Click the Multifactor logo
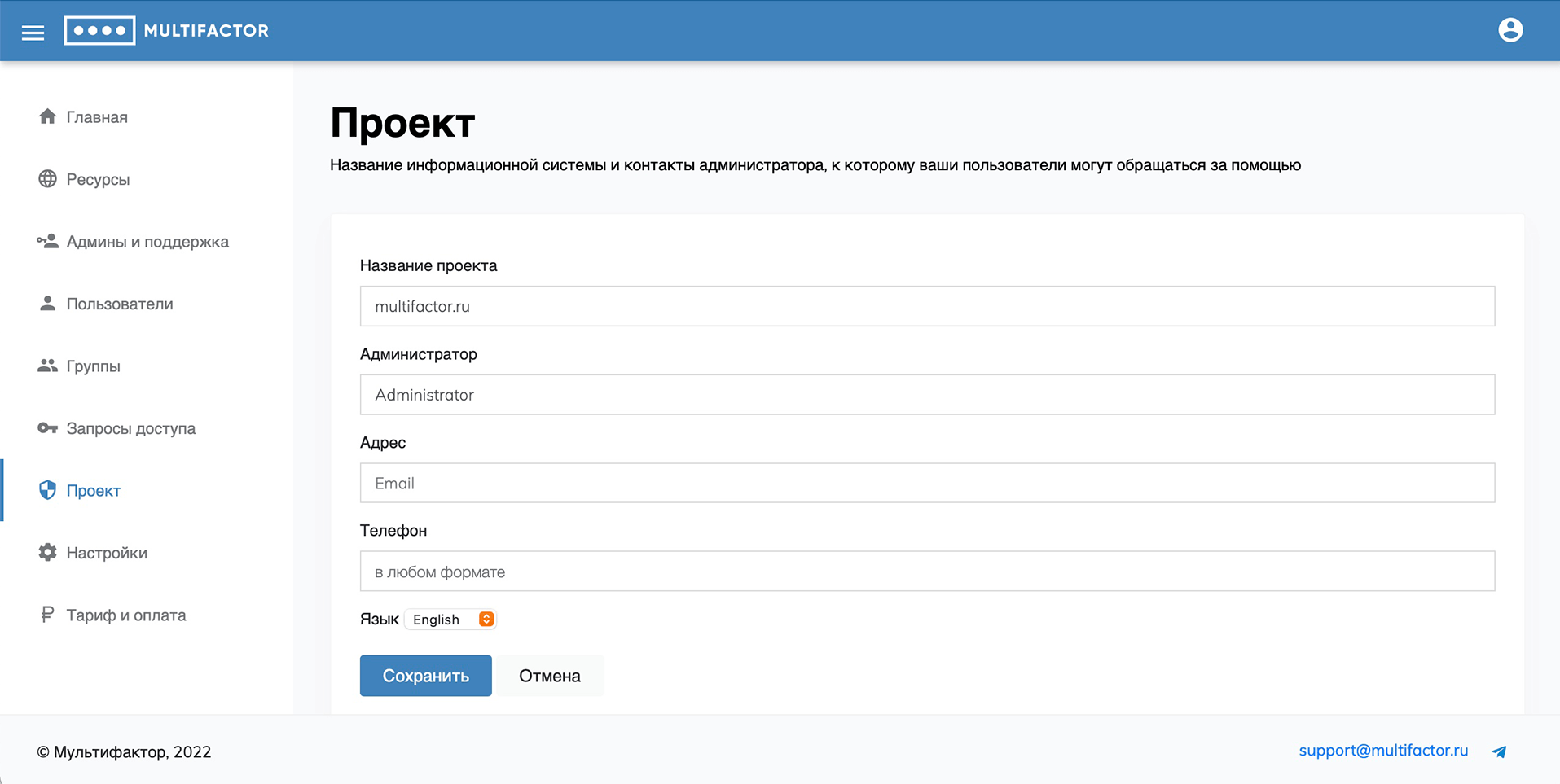The width and height of the screenshot is (1560, 784). tap(166, 31)
